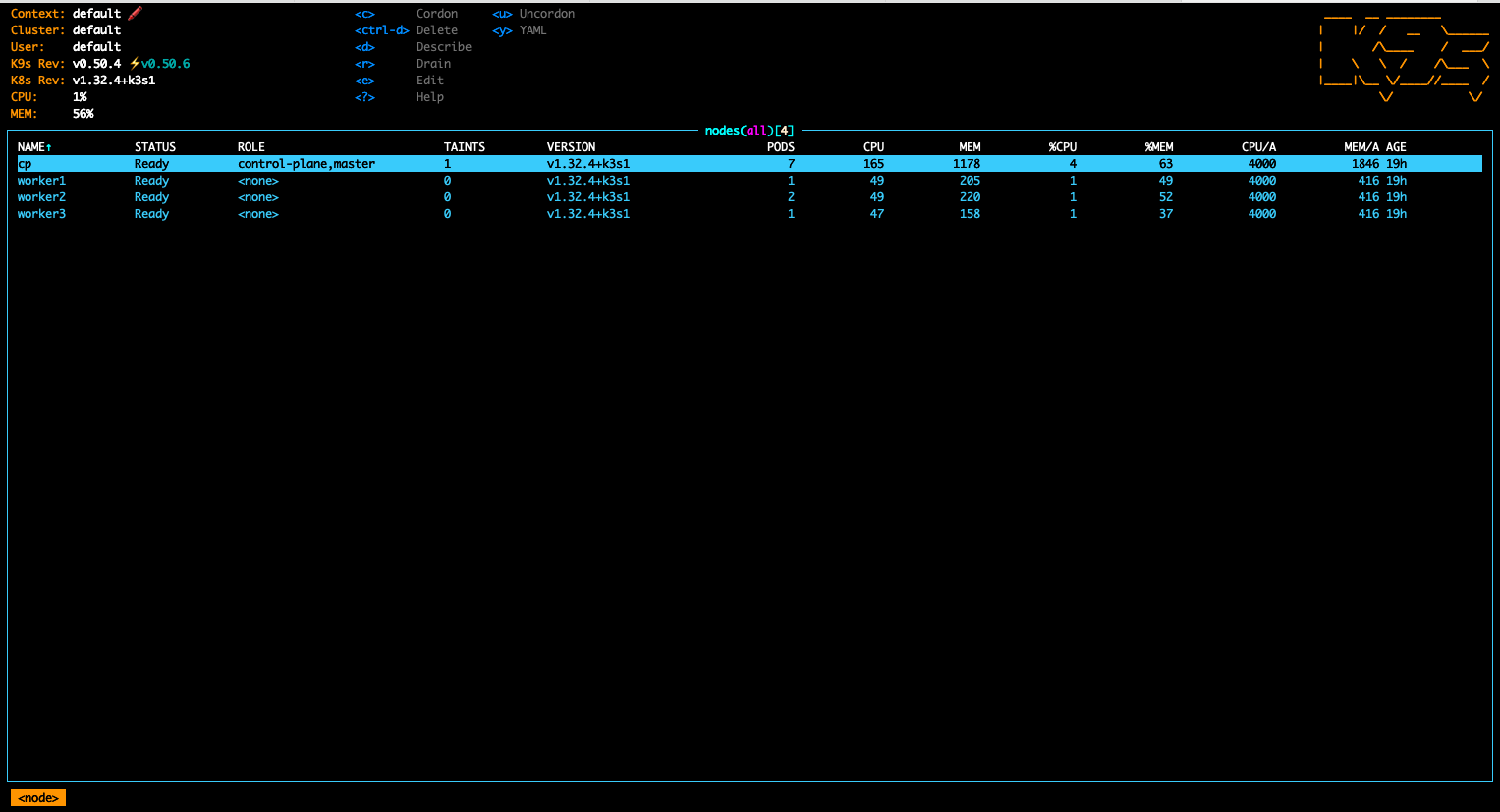Click the Uncordon shortcut hint
The image size is (1500, 812).
click(546, 14)
